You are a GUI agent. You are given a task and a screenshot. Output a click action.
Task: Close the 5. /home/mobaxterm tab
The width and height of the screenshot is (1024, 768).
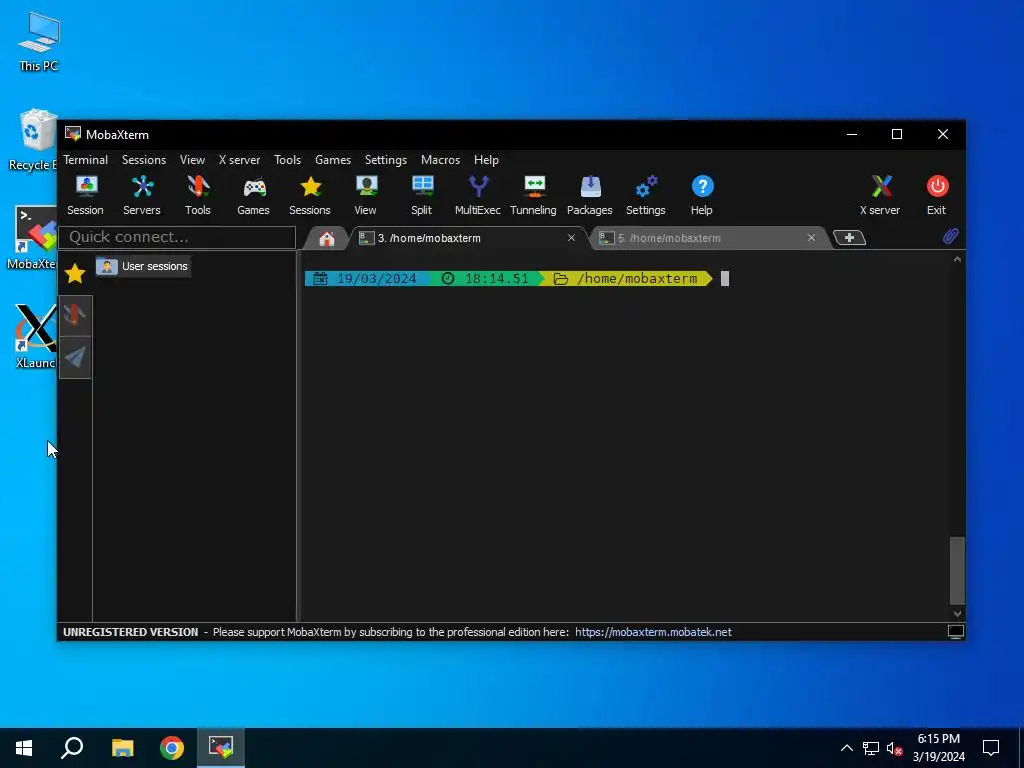click(x=811, y=238)
